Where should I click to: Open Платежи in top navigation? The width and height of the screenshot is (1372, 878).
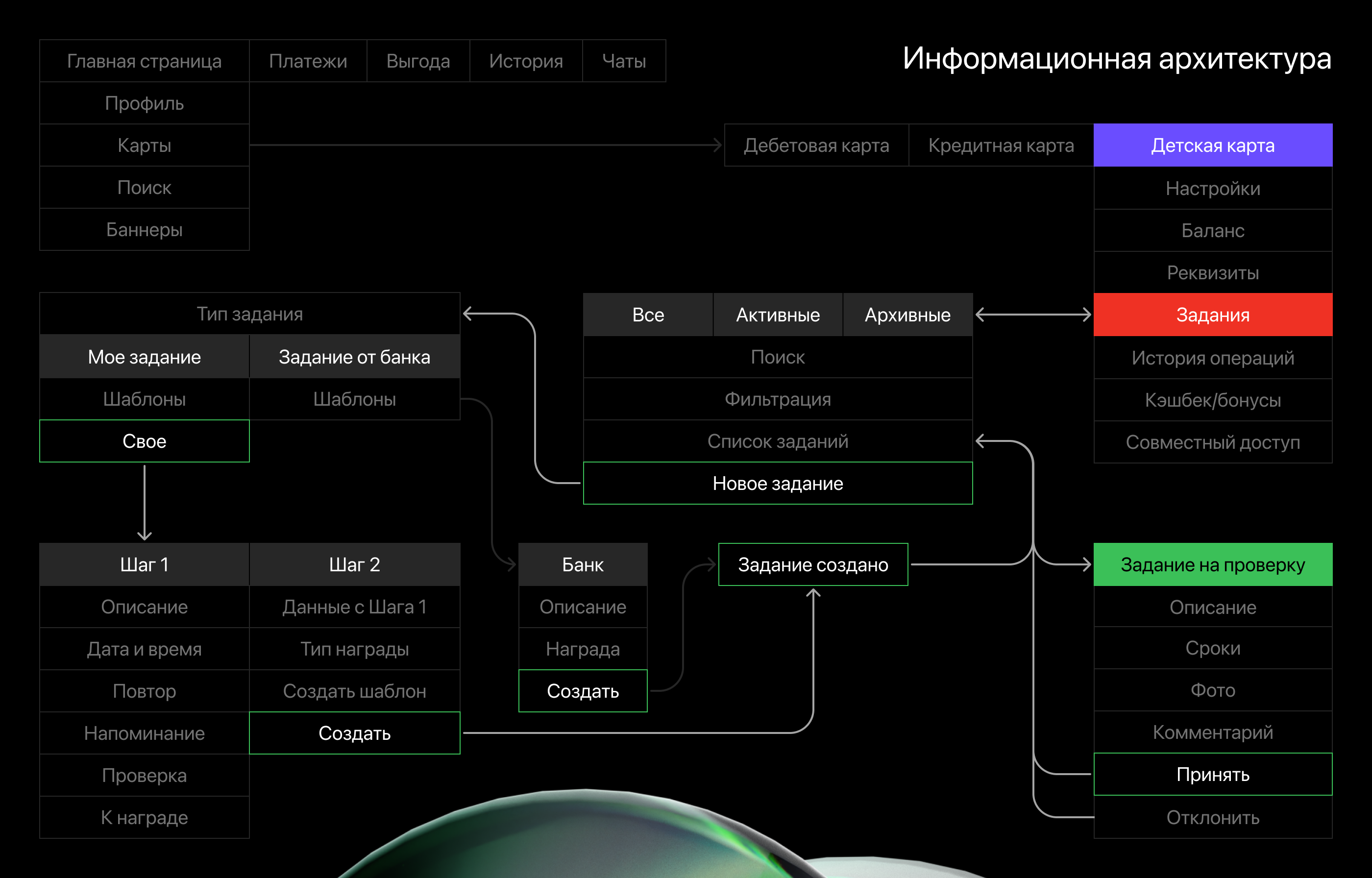pyautogui.click(x=308, y=61)
